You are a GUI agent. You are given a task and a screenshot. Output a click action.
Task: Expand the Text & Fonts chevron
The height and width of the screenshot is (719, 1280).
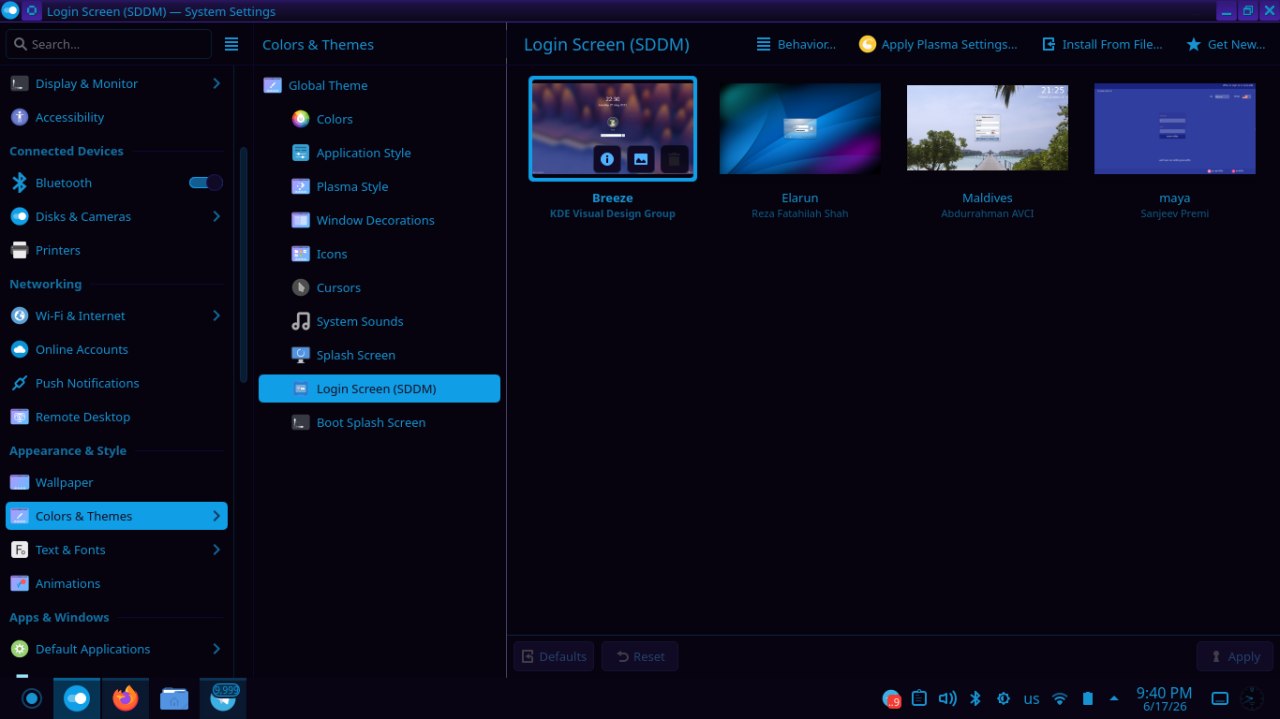click(216, 550)
